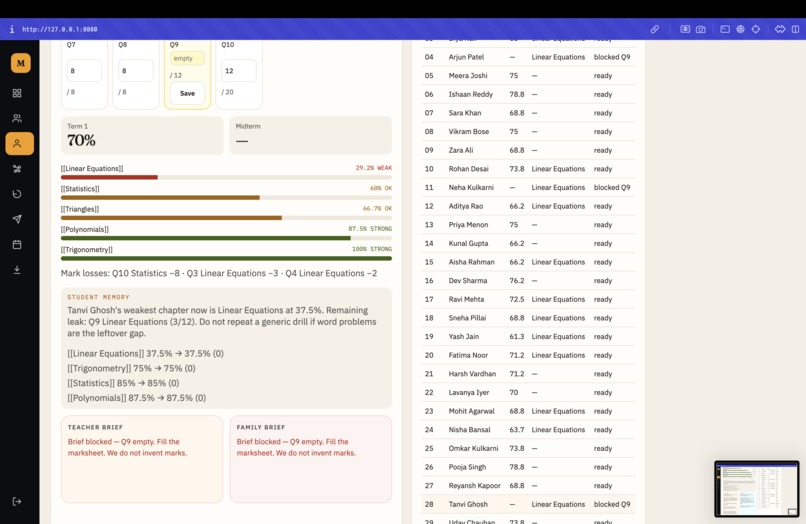
Task: Select the Arjun Patel row
Action: [x=528, y=57]
